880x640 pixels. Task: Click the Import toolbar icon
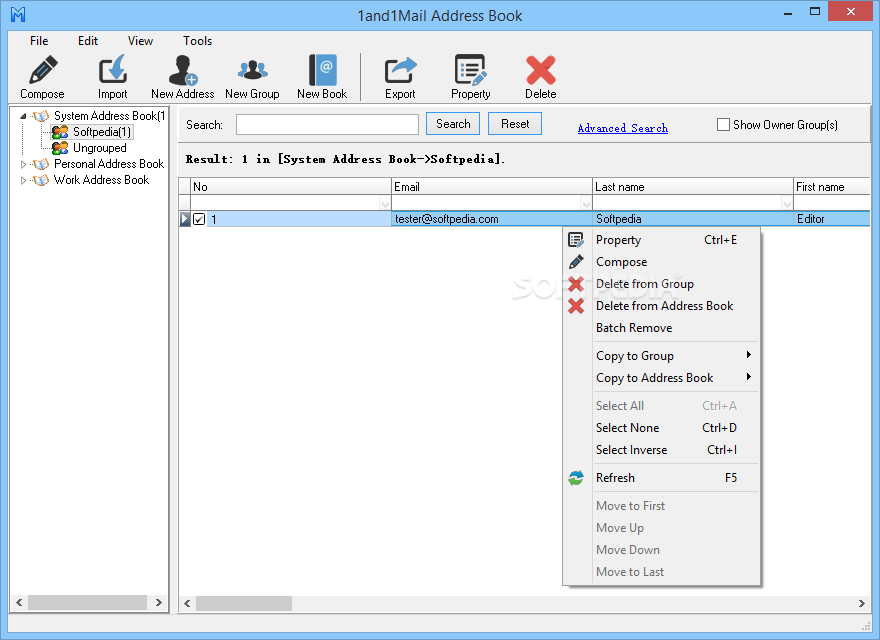(x=113, y=70)
